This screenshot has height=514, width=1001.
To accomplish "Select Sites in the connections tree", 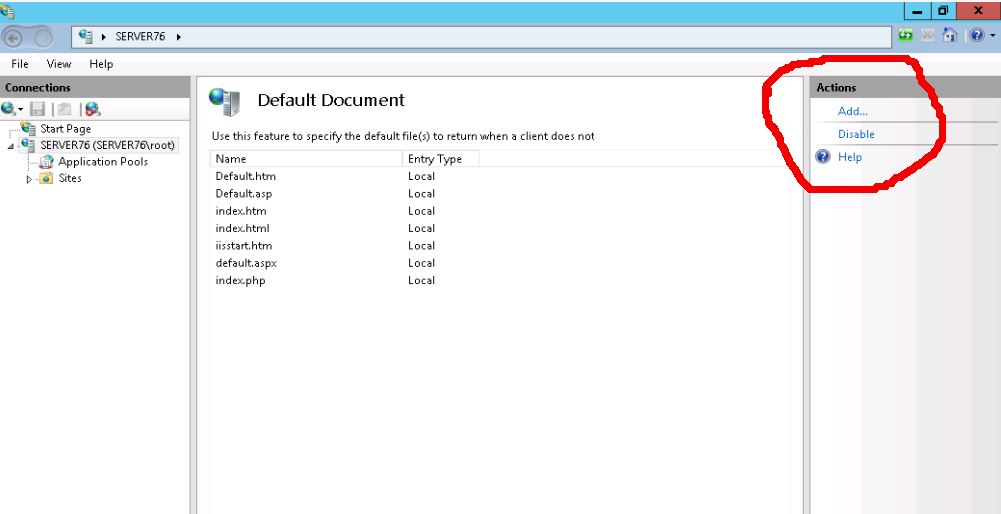I will (70, 178).
